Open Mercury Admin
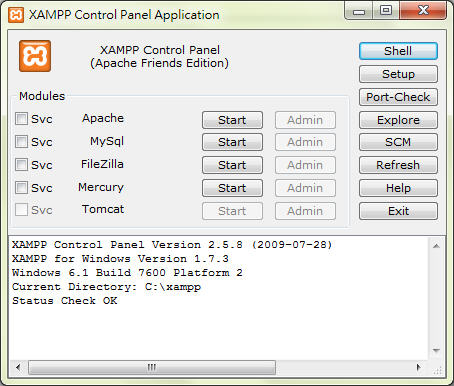 coord(305,188)
